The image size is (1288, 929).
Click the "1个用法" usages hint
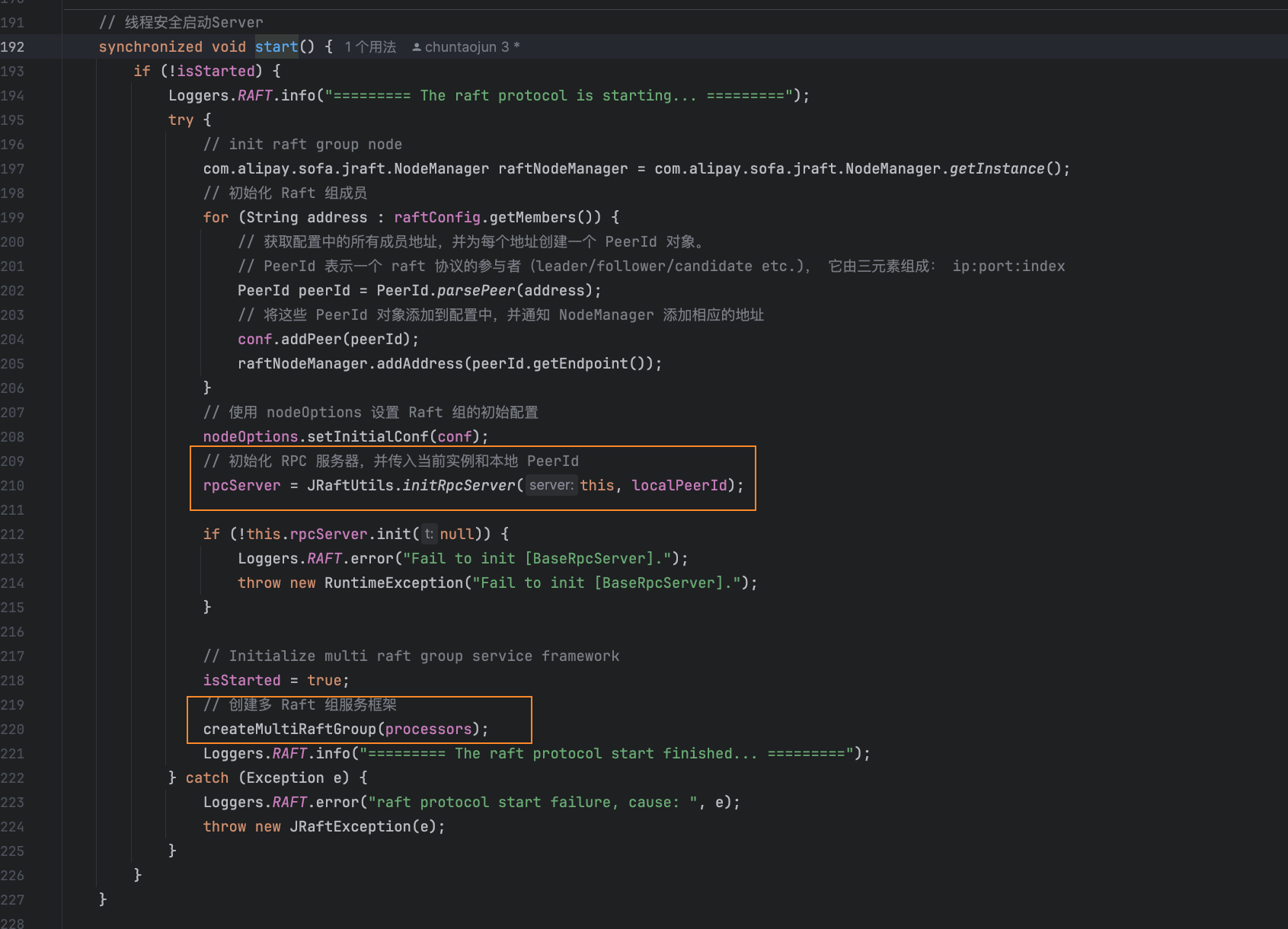370,47
